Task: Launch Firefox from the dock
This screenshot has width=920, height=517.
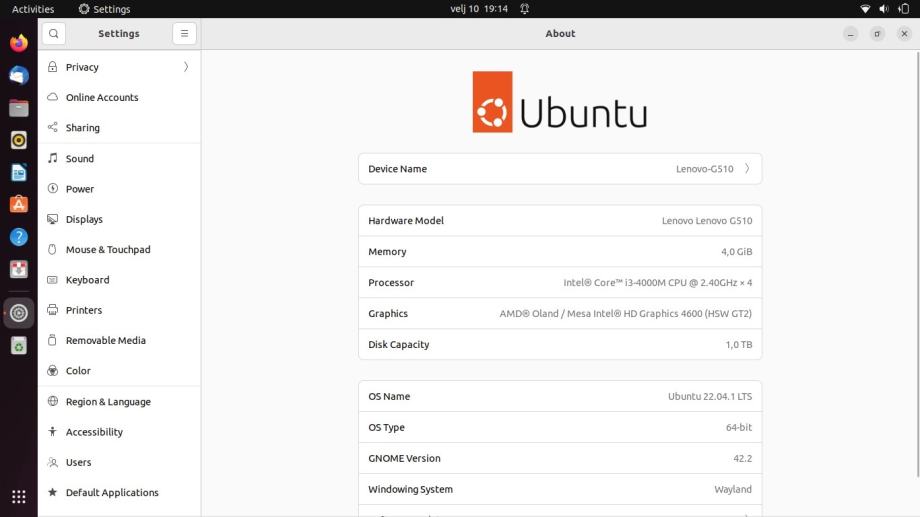Action: [19, 43]
